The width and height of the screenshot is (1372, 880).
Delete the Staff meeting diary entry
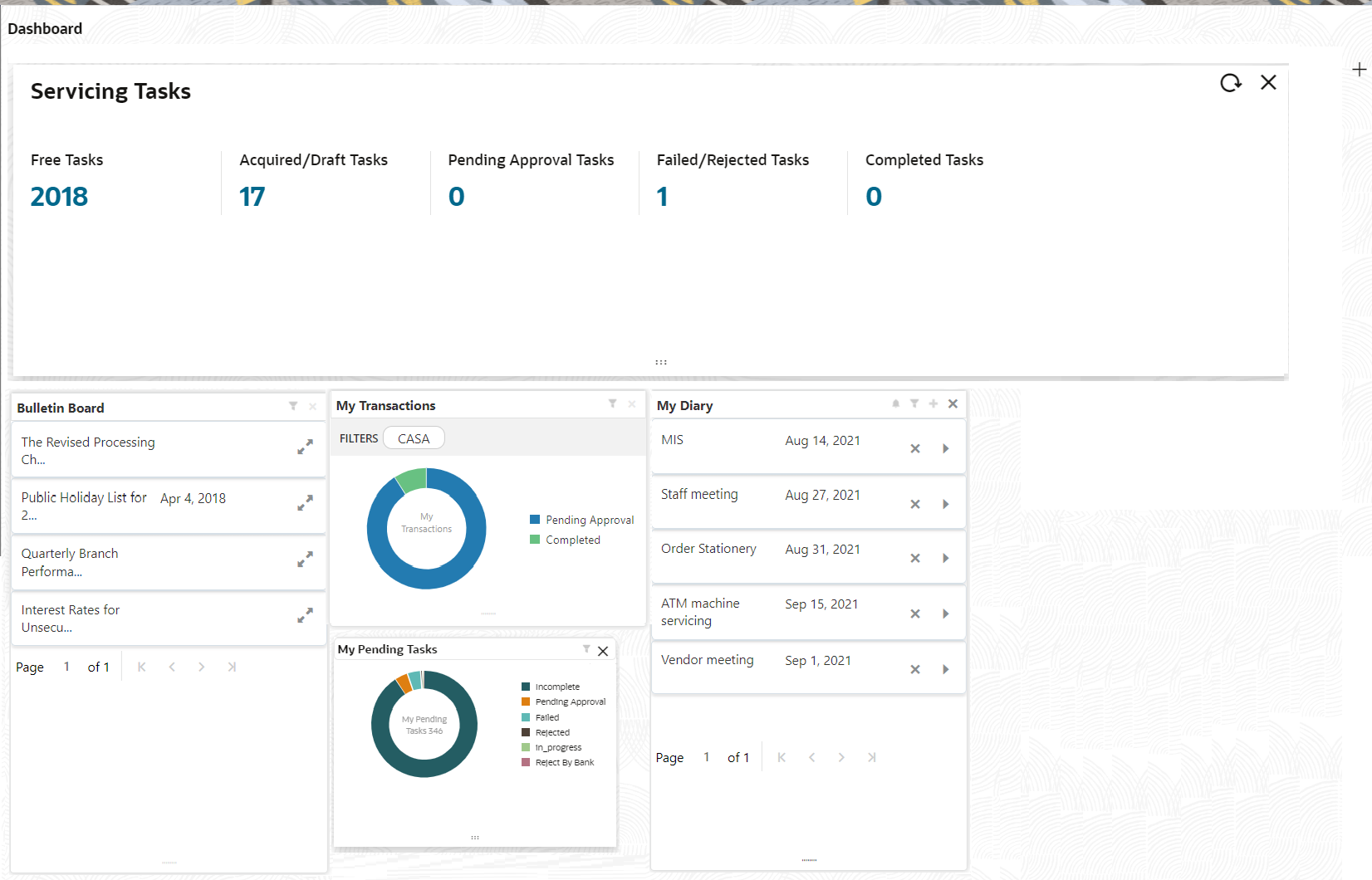click(914, 504)
